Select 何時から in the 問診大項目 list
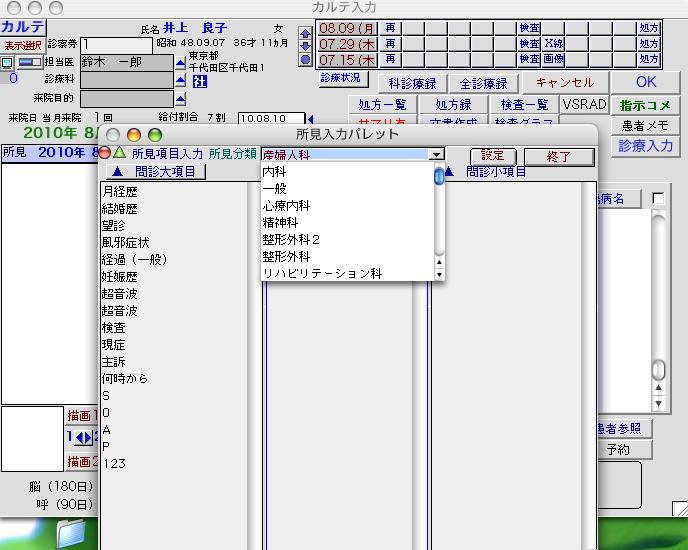This screenshot has width=688, height=550. tap(125, 378)
